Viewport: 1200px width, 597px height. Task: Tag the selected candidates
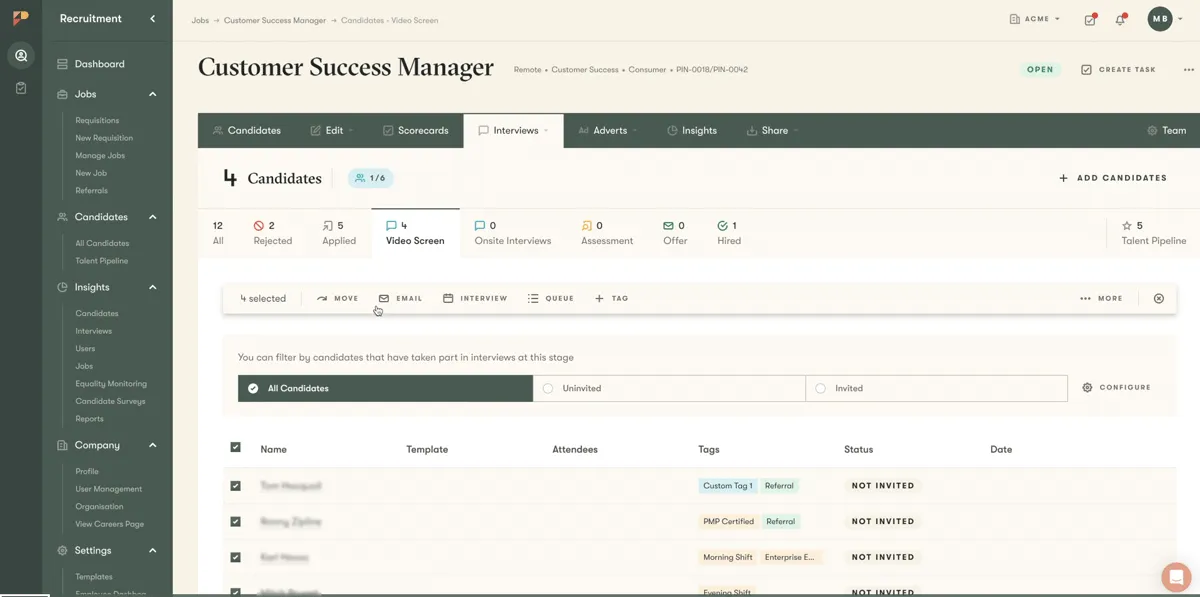pos(611,297)
